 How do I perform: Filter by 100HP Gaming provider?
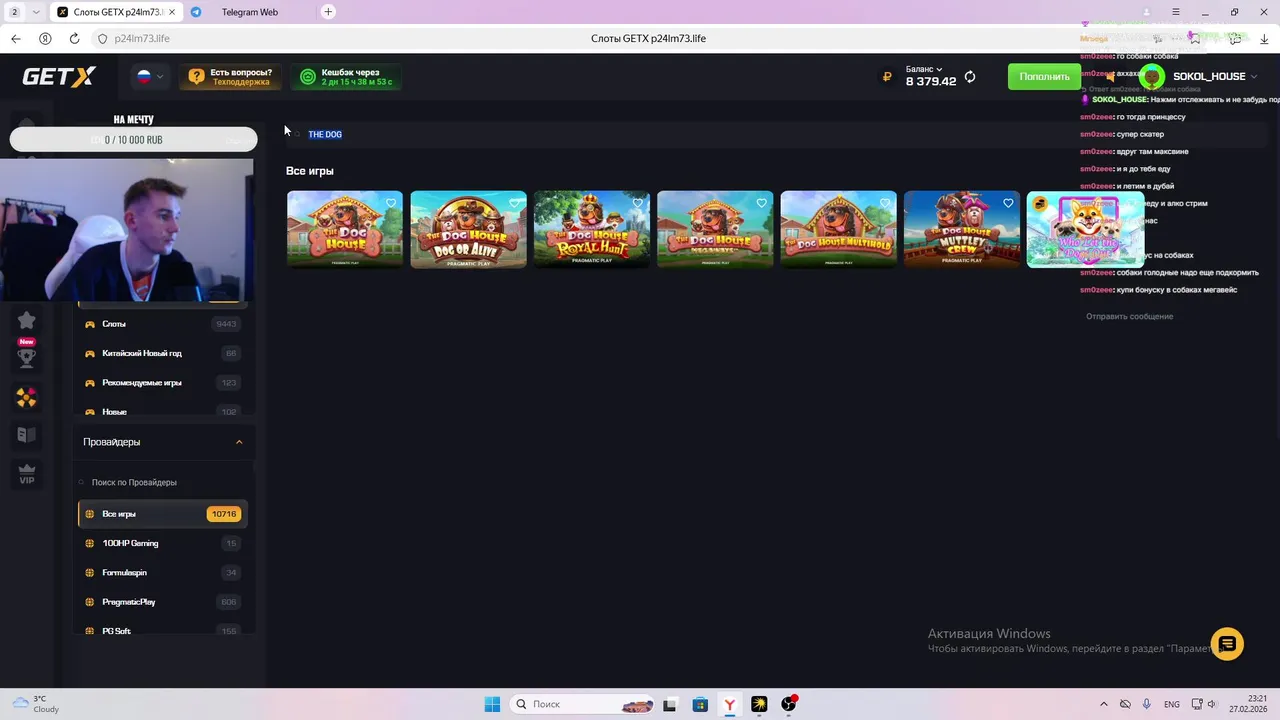pyautogui.click(x=161, y=543)
